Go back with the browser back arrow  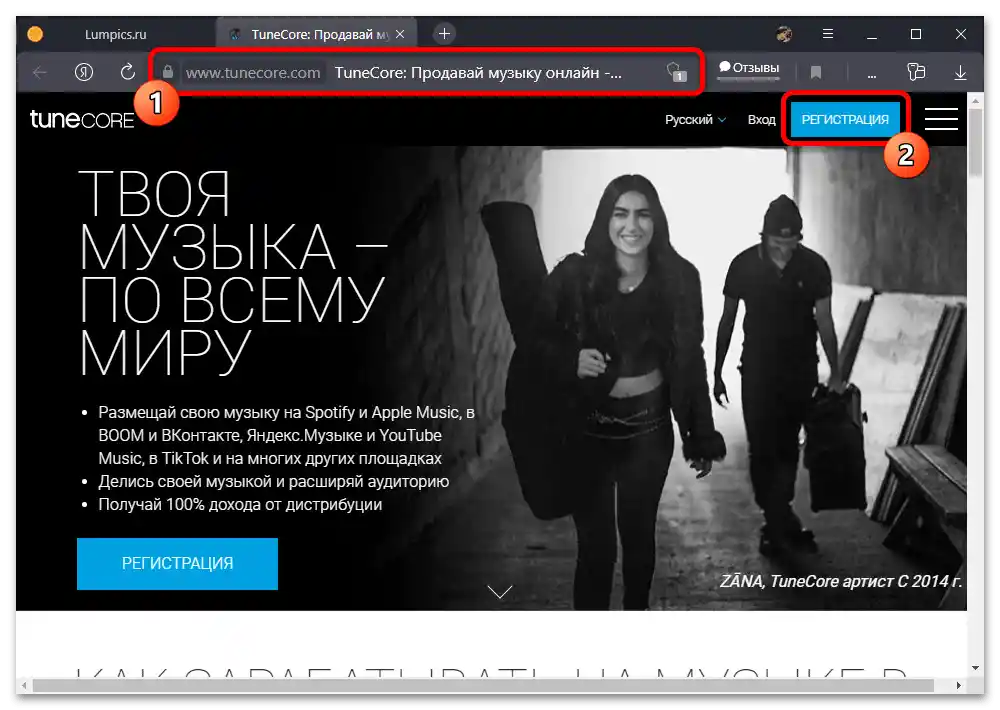[40, 73]
